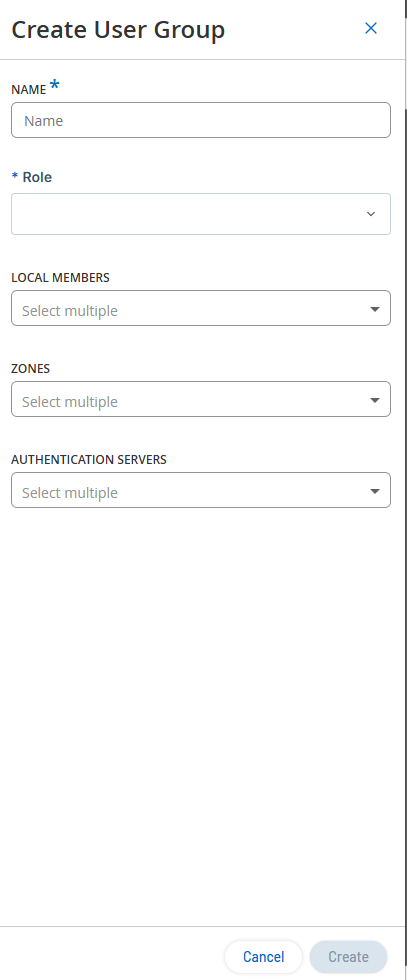Click caret arrow in Authentication Servers box
Image resolution: width=407 pixels, height=980 pixels.
tap(374, 491)
